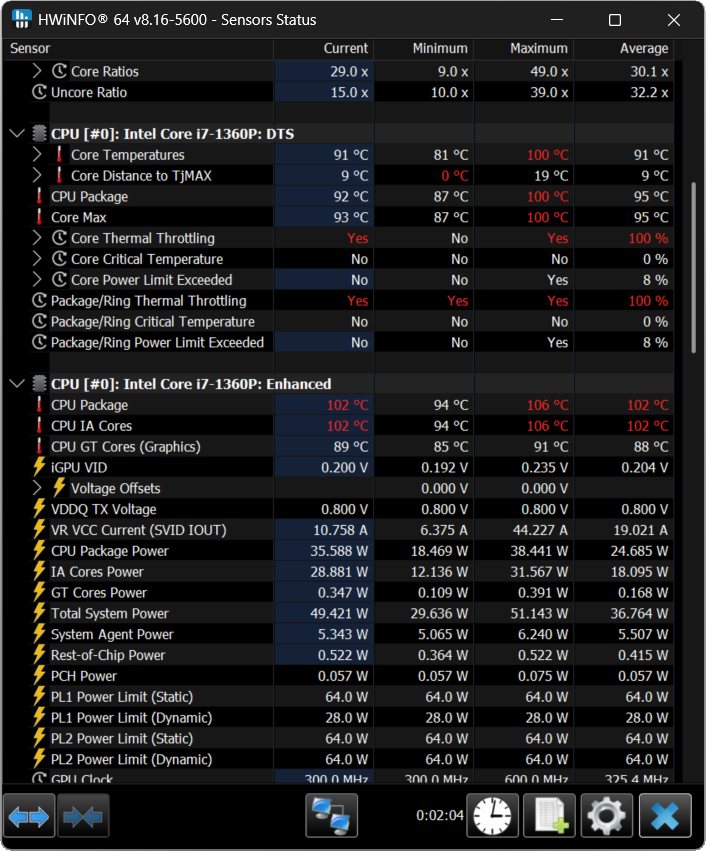Viewport: 706px width, 851px height.
Task: Click the vertical scrollbar thumb
Action: coord(694,265)
